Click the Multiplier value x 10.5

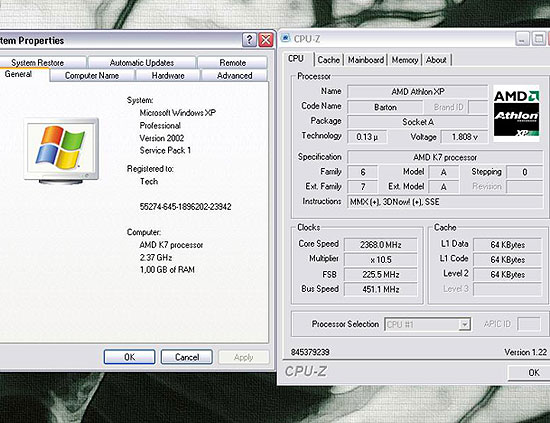coord(381,260)
